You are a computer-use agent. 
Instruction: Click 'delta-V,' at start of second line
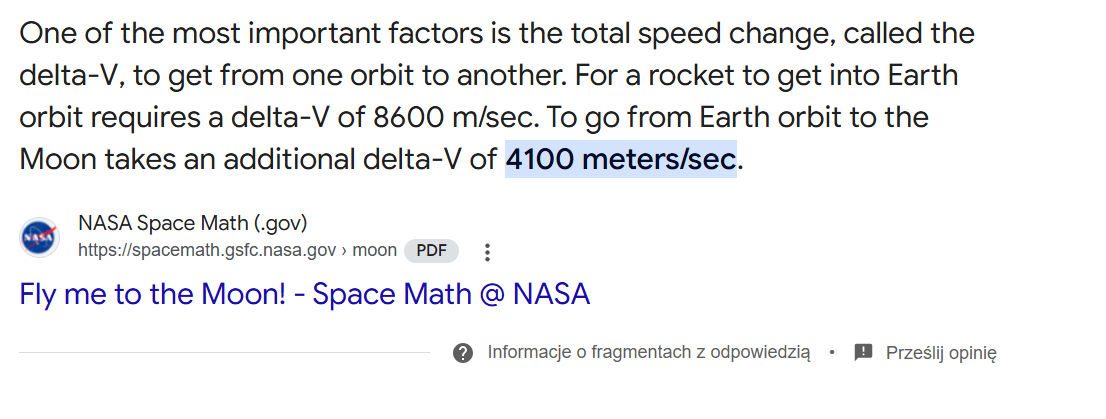(68, 75)
